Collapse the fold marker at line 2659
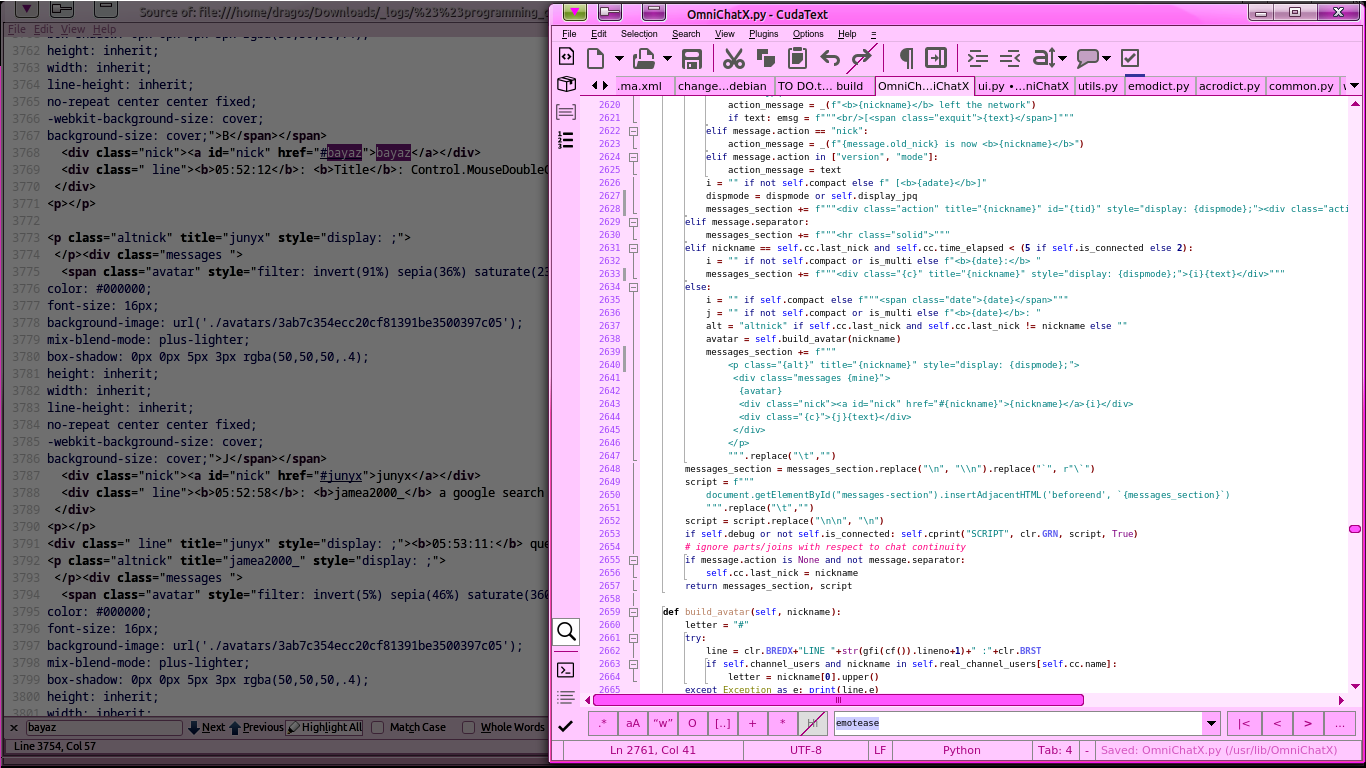This screenshot has height=768, width=1366. click(633, 612)
